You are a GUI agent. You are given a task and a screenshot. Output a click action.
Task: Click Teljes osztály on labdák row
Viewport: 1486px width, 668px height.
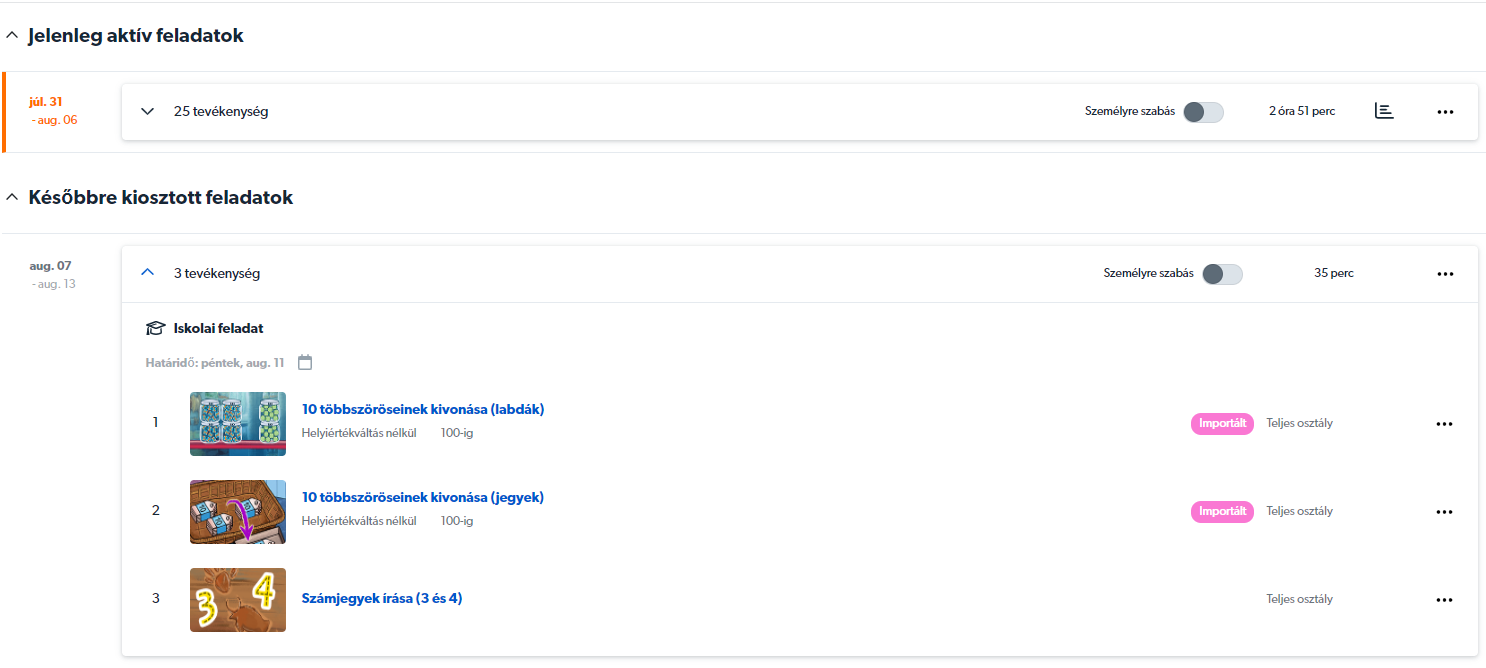(x=1299, y=423)
